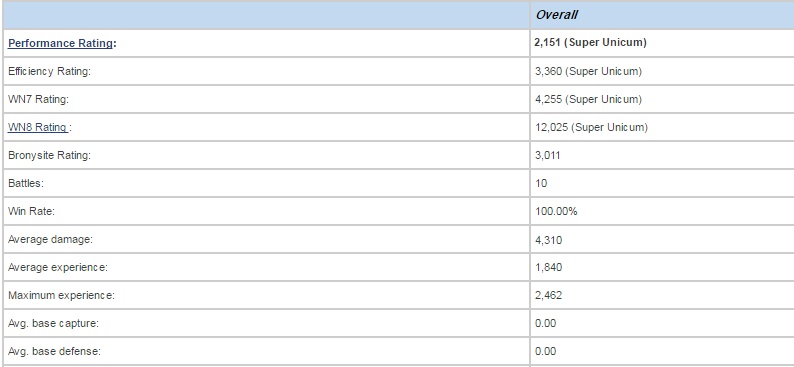Viewport: 794px width, 367px height.
Task: Select the 2,462 maximum experience value
Action: click(x=548, y=295)
